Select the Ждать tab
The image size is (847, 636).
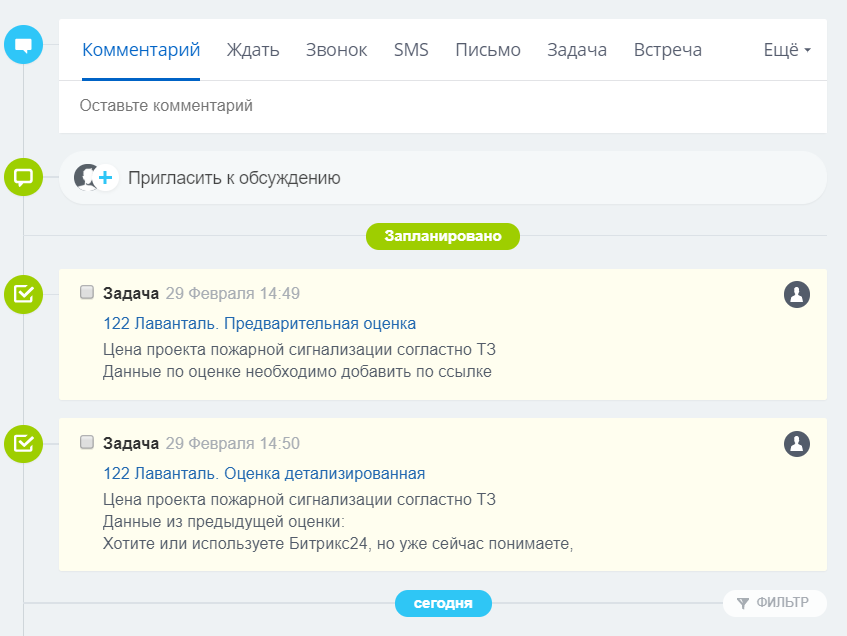(x=253, y=50)
